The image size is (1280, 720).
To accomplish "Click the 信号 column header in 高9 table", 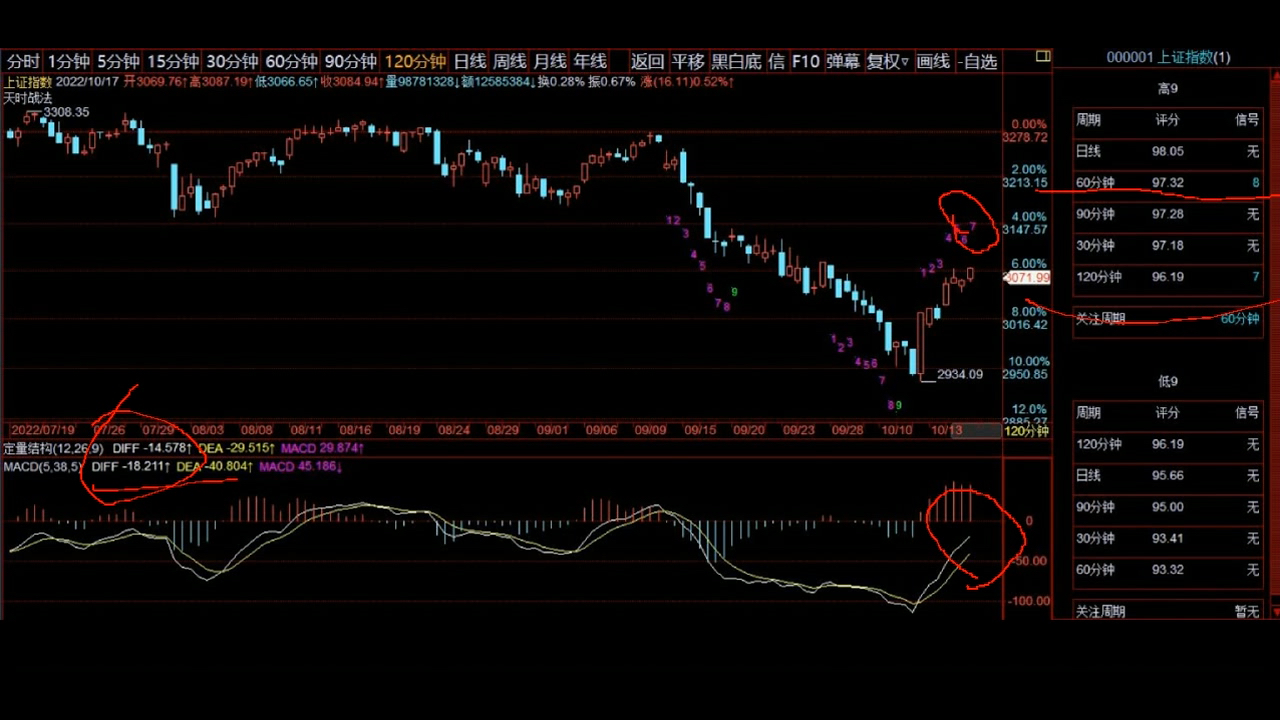I will pyautogui.click(x=1247, y=120).
